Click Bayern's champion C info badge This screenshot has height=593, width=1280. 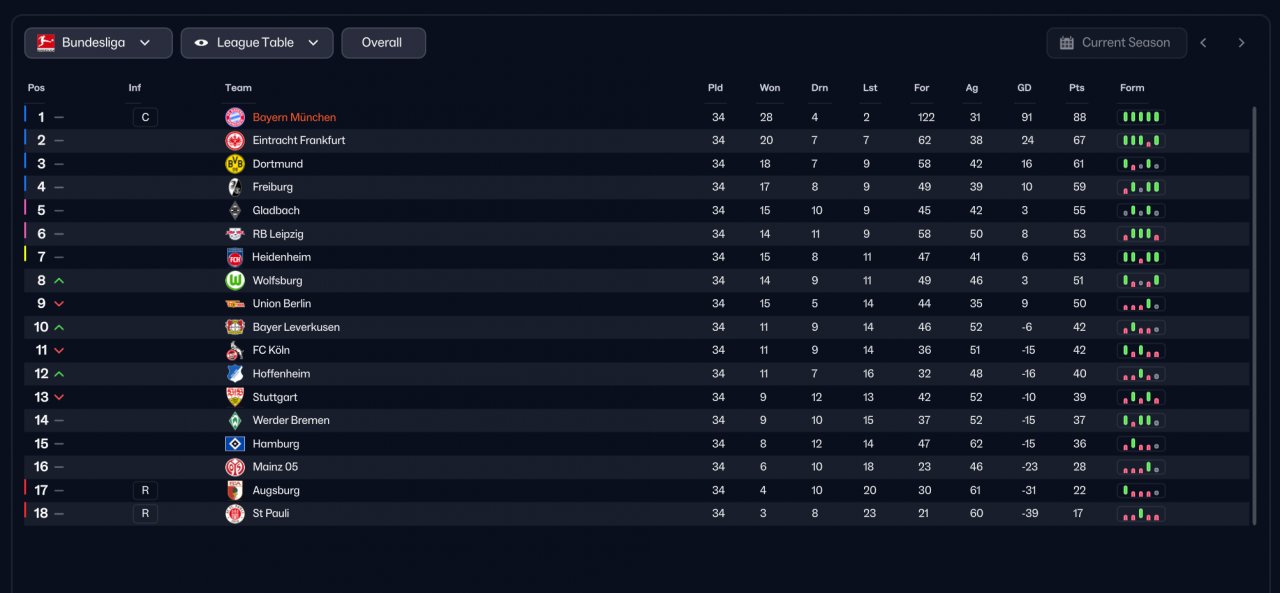[x=145, y=118]
